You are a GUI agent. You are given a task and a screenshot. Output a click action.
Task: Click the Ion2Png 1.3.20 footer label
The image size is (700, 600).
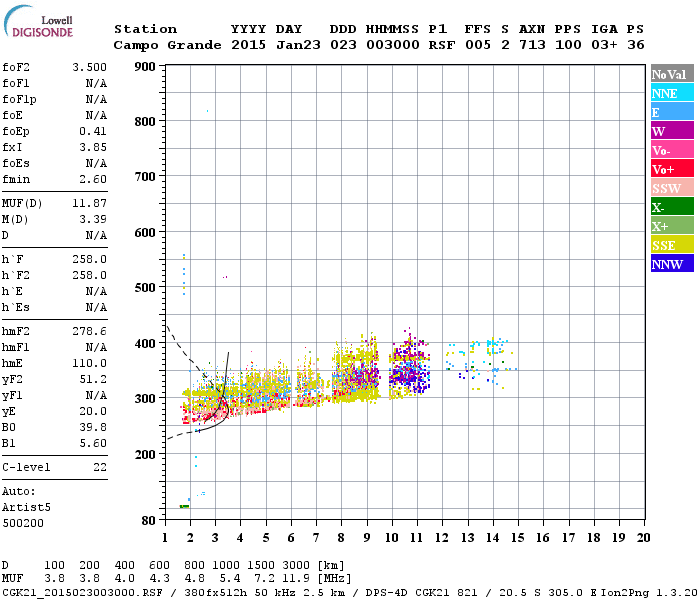[x=649, y=593]
